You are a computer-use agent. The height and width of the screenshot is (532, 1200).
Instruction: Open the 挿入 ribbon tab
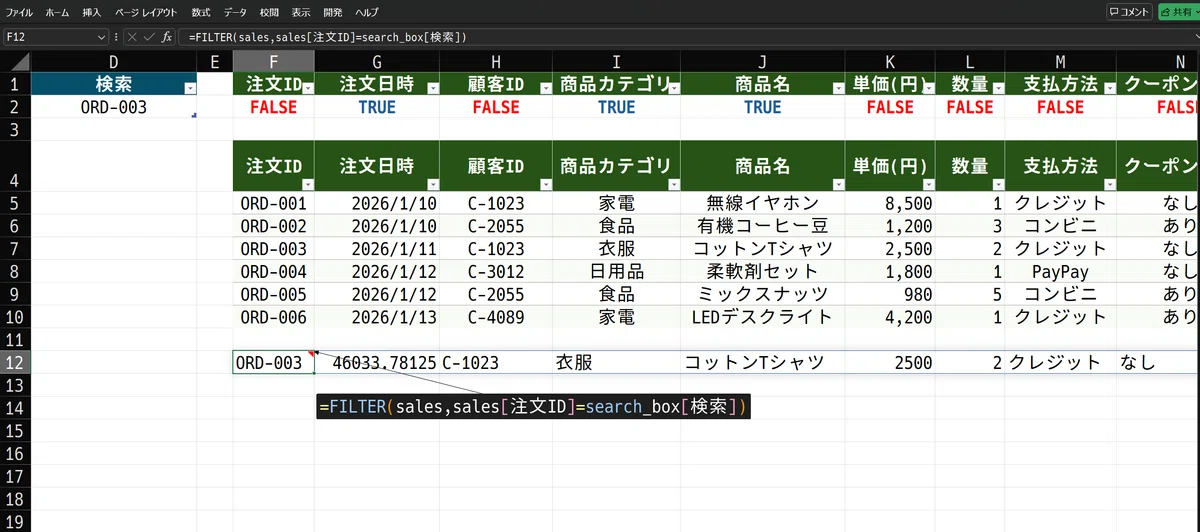coord(92,12)
